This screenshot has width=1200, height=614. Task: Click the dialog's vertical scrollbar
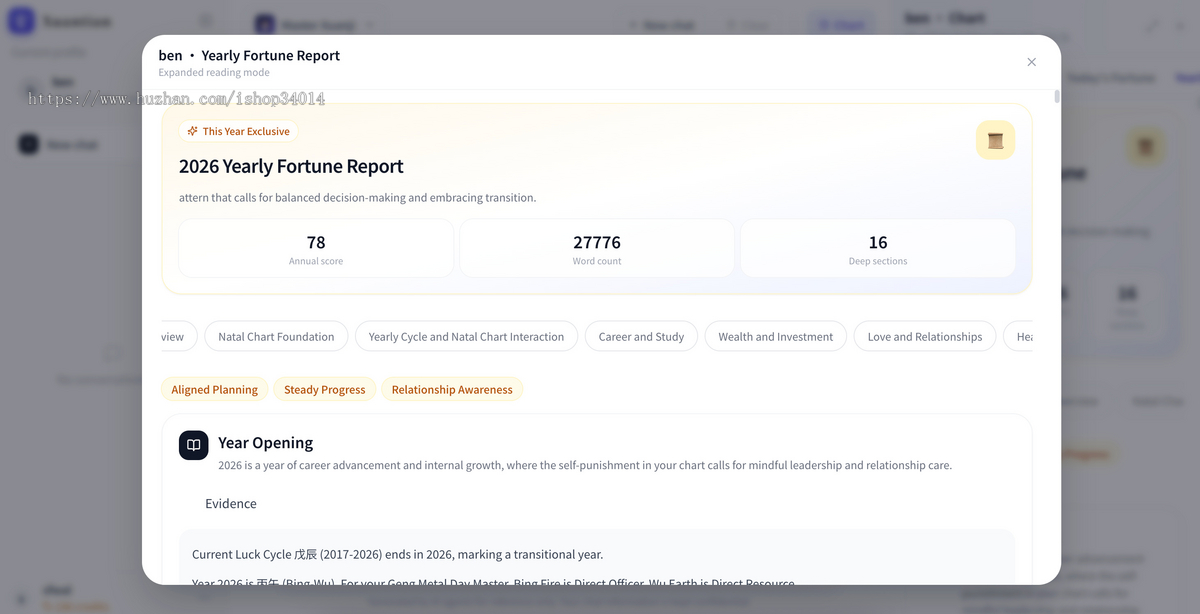tap(1056, 96)
